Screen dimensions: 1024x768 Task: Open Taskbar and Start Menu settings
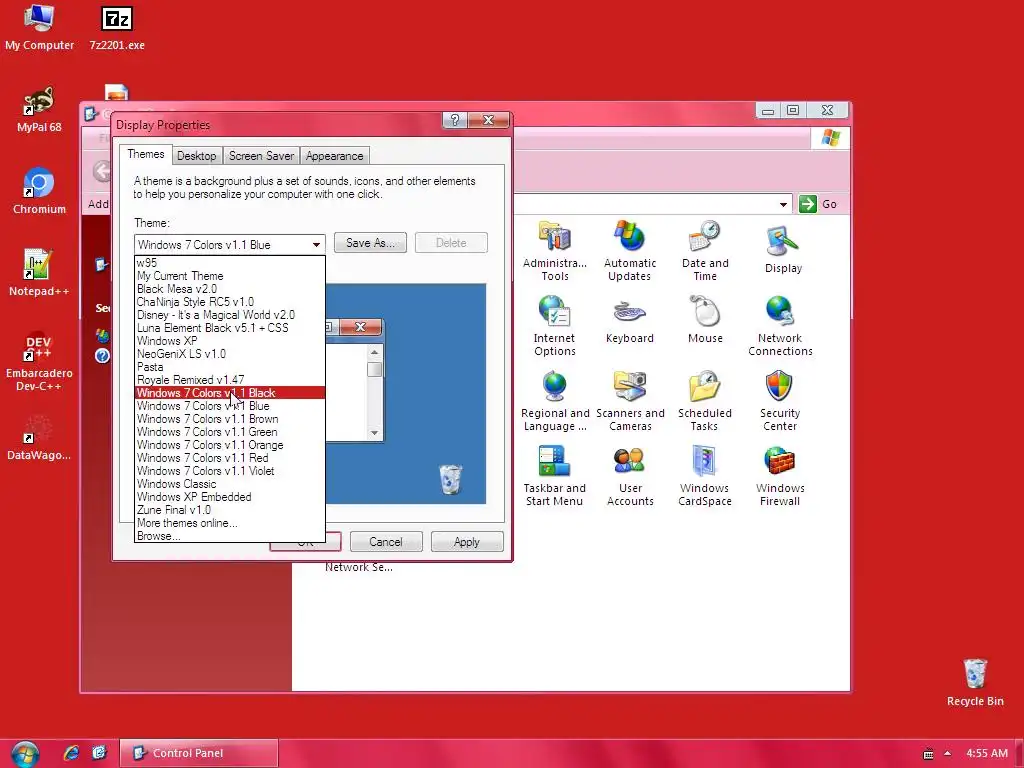coord(554,476)
